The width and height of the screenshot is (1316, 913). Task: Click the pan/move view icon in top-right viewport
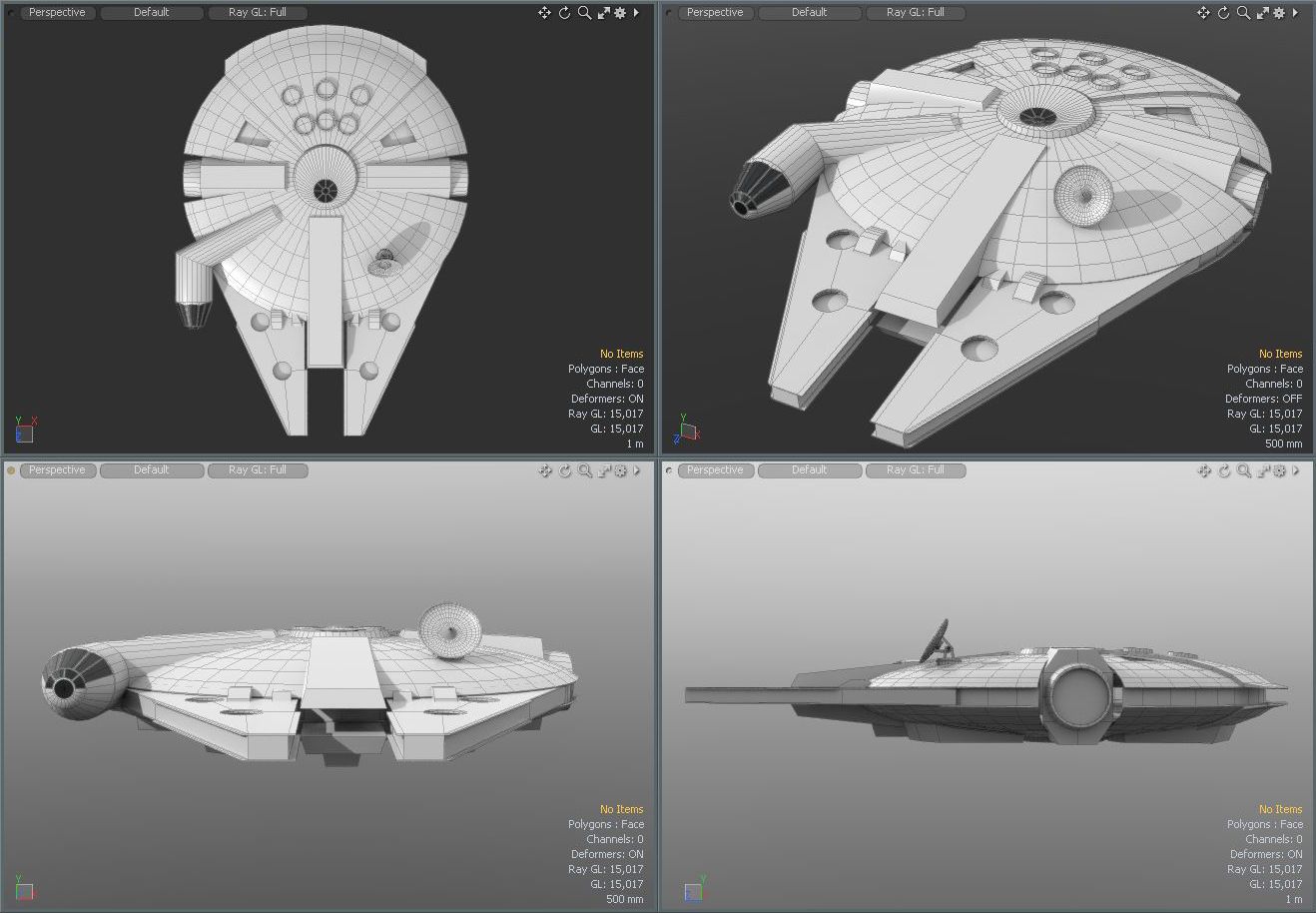pos(1203,13)
